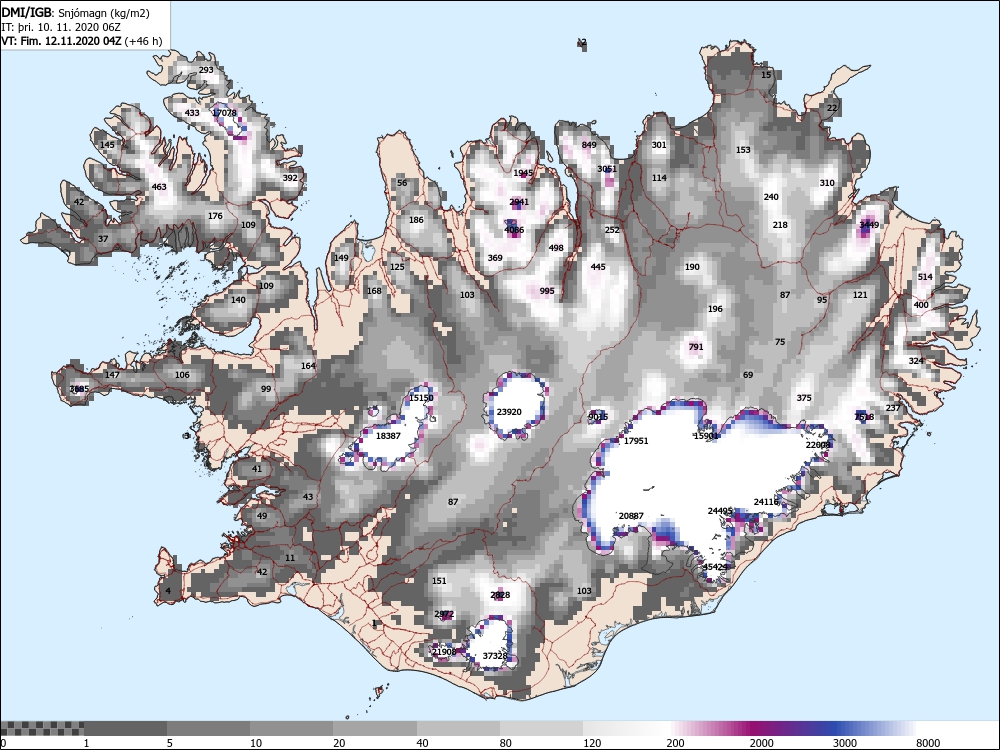The image size is (1000, 750).
Task: Select the 2941 value label
Action: [519, 202]
